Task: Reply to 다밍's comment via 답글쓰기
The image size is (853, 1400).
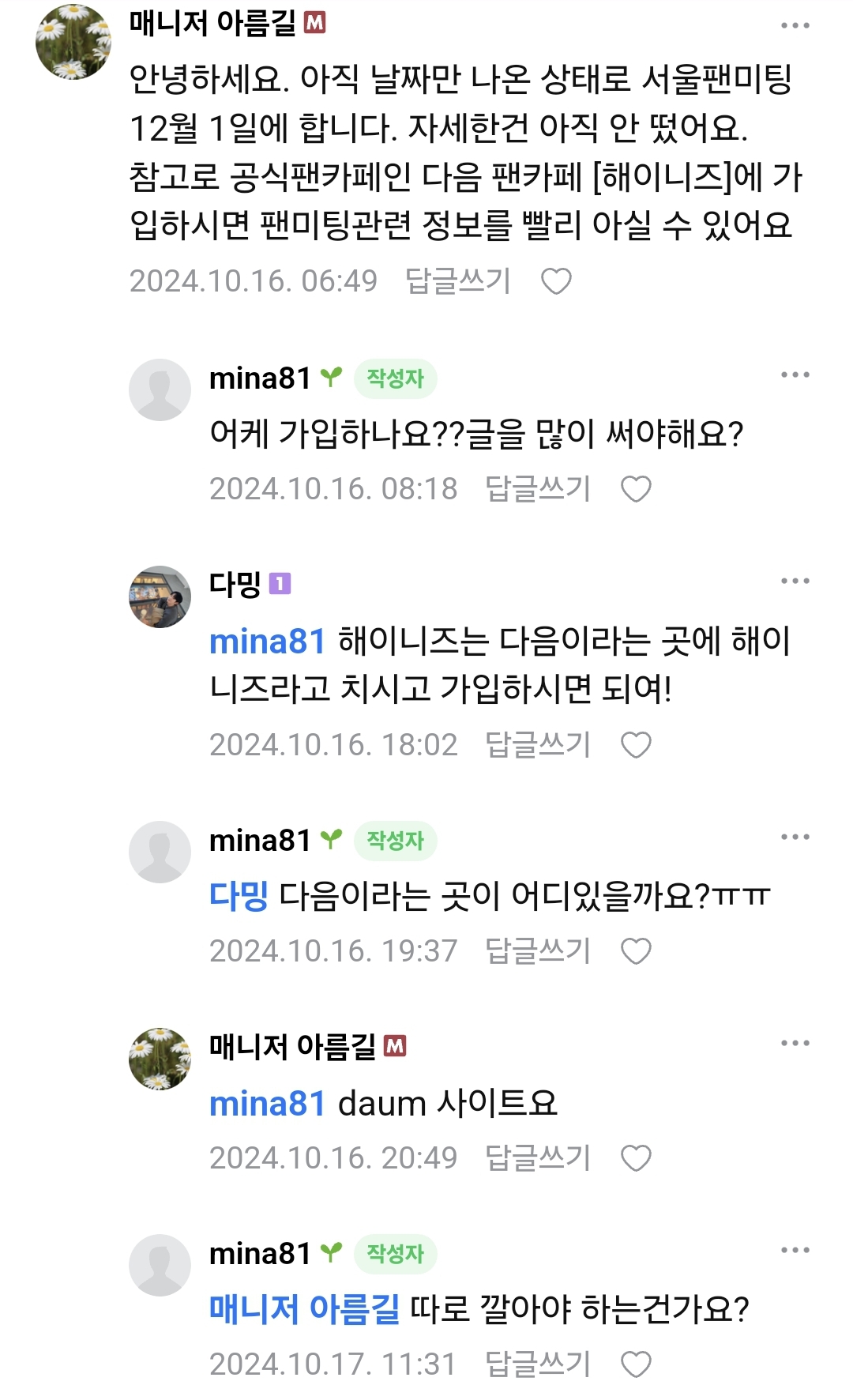Action: [538, 745]
